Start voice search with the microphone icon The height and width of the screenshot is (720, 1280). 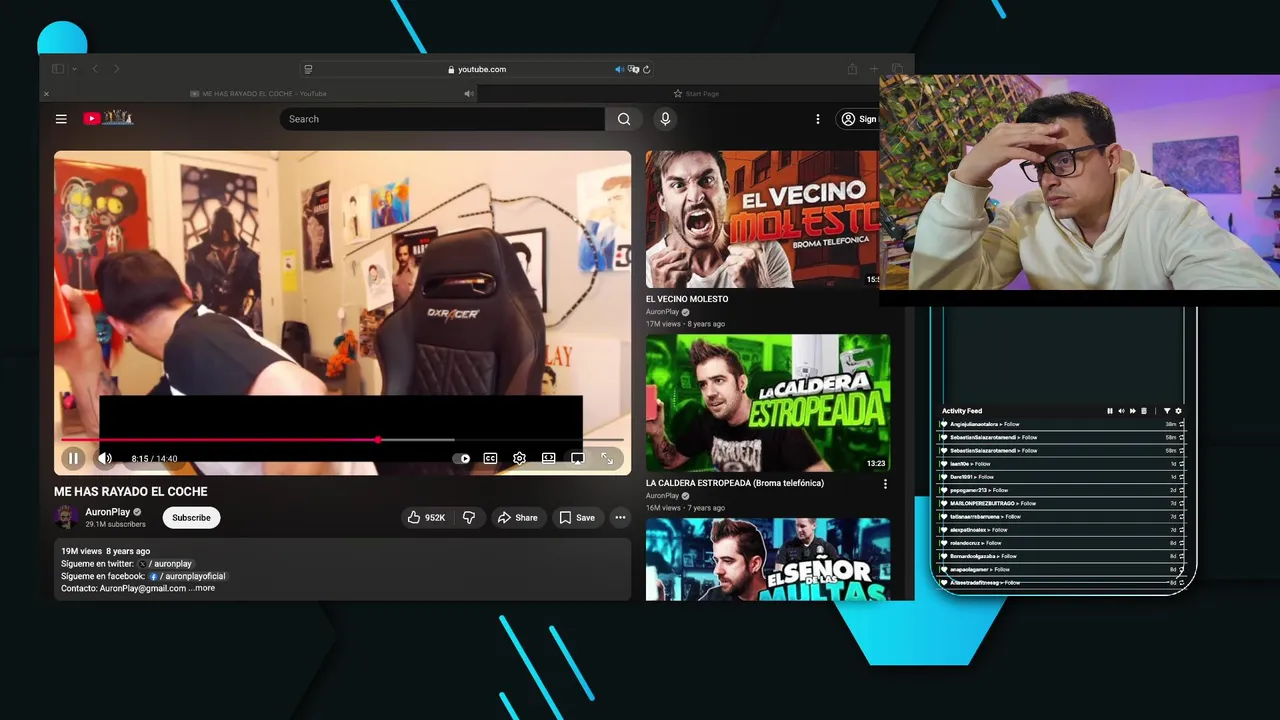point(665,119)
